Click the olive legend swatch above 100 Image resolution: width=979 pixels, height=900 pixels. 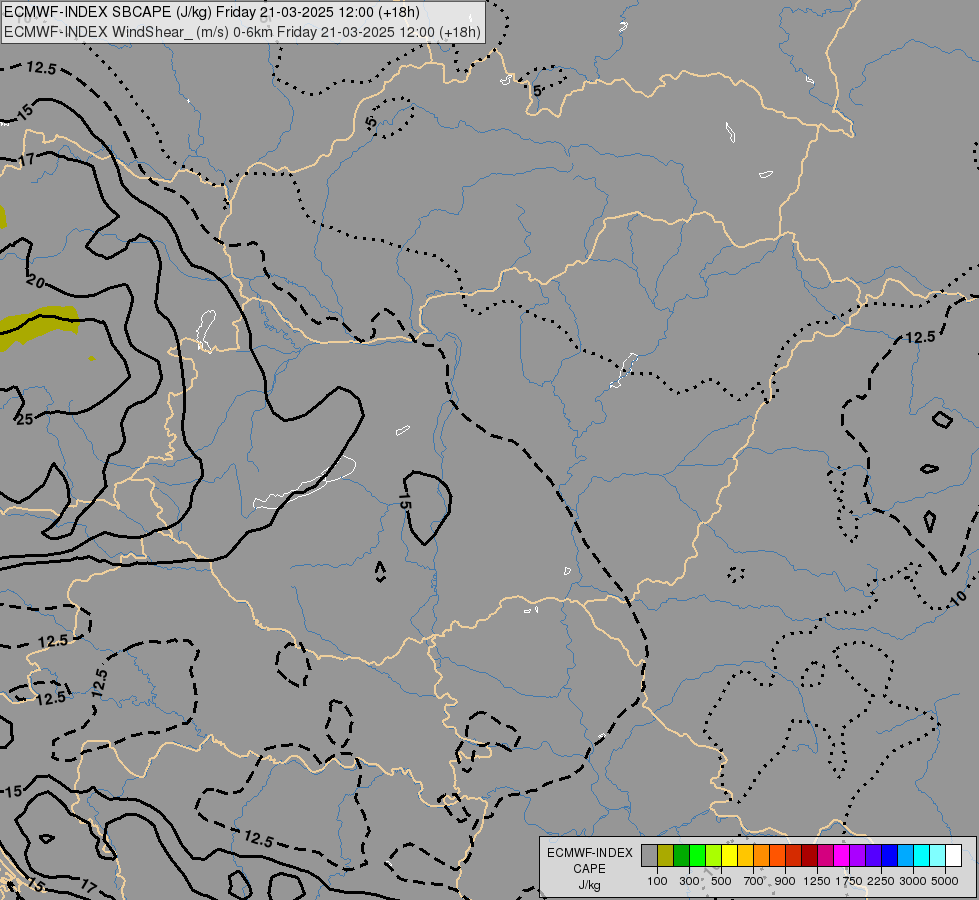pyautogui.click(x=666, y=856)
